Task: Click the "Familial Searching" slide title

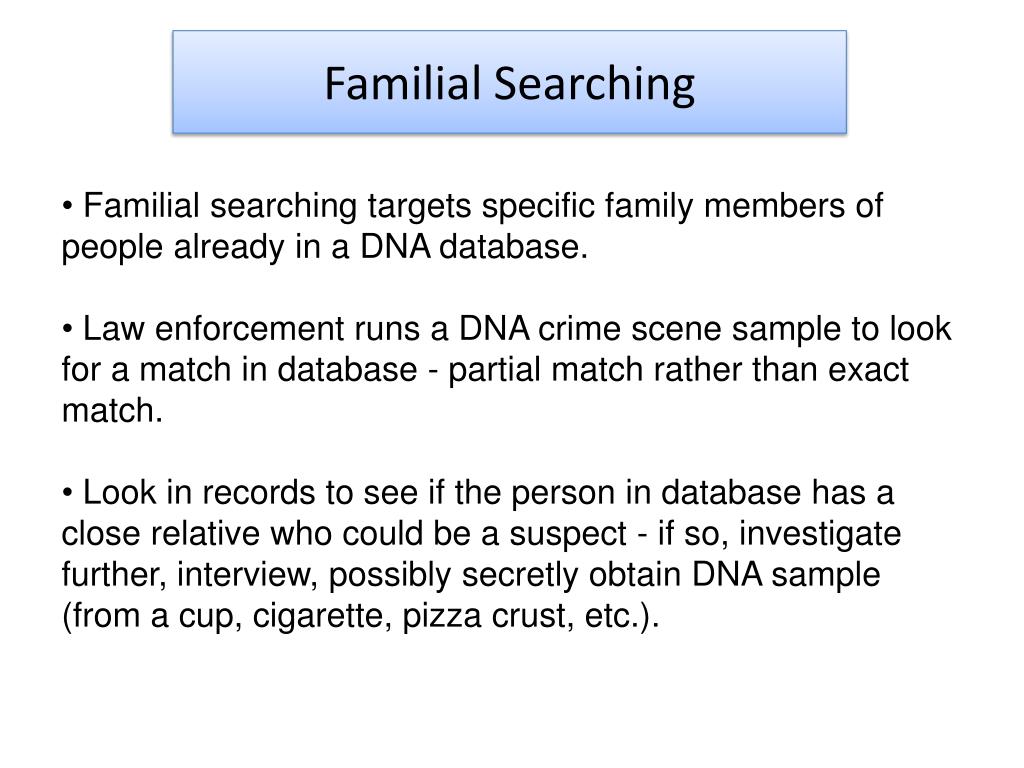Action: (509, 83)
